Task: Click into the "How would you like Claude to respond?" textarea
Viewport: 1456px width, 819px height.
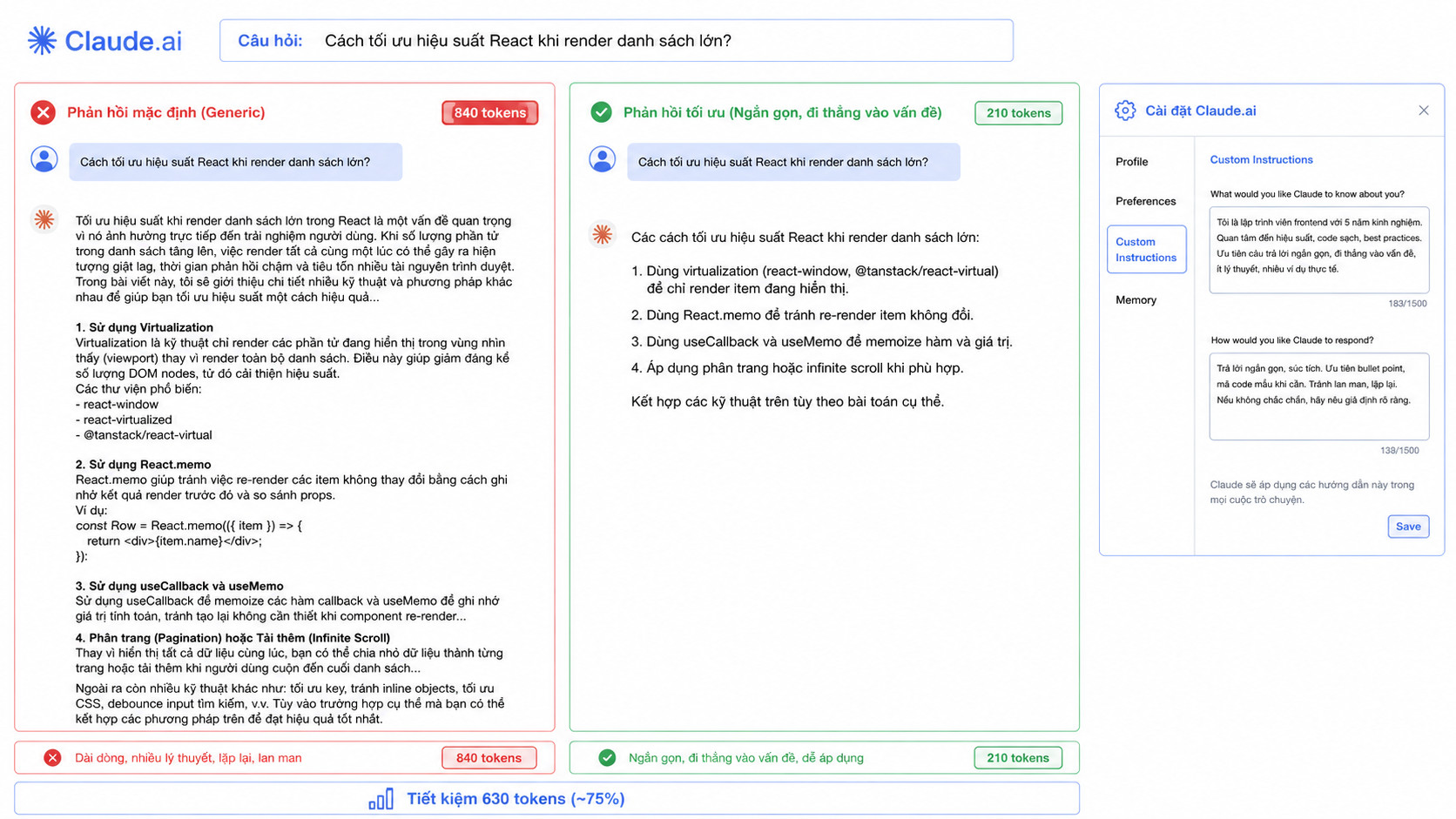Action: pos(1318,396)
